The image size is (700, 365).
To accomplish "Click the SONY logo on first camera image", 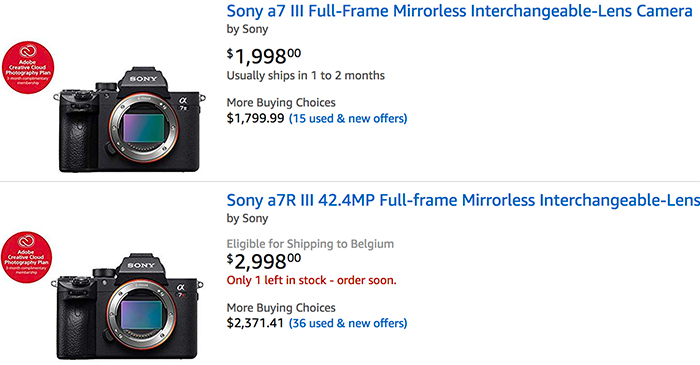I will click(x=143, y=79).
